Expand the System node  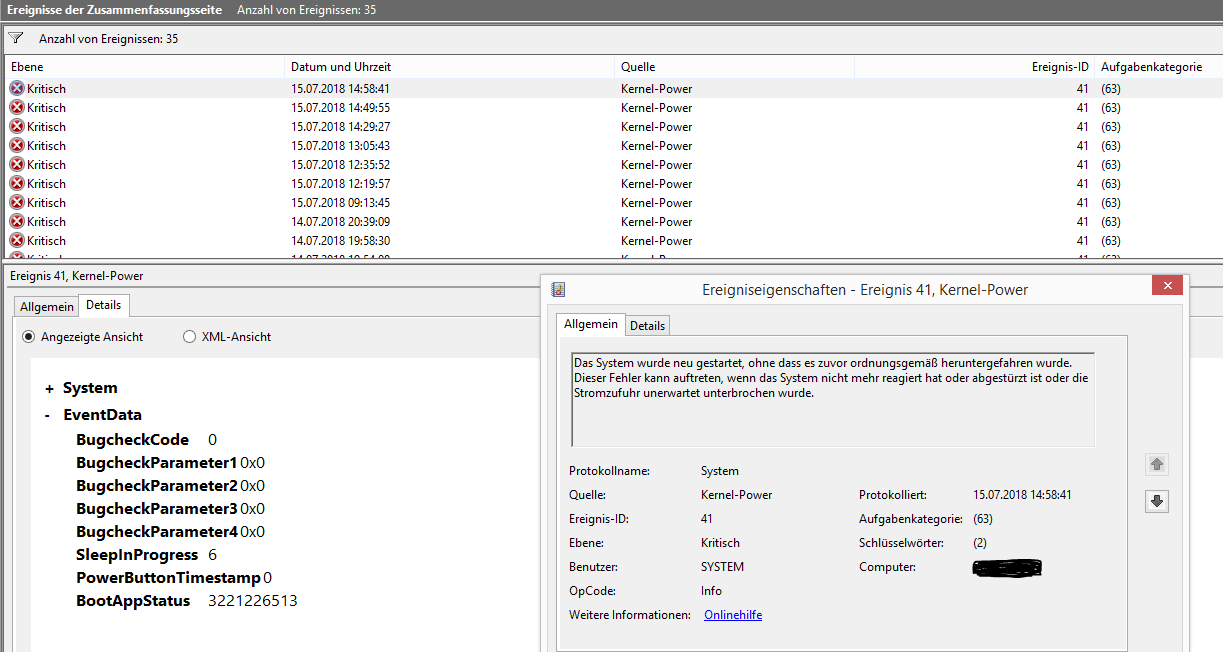click(49, 388)
